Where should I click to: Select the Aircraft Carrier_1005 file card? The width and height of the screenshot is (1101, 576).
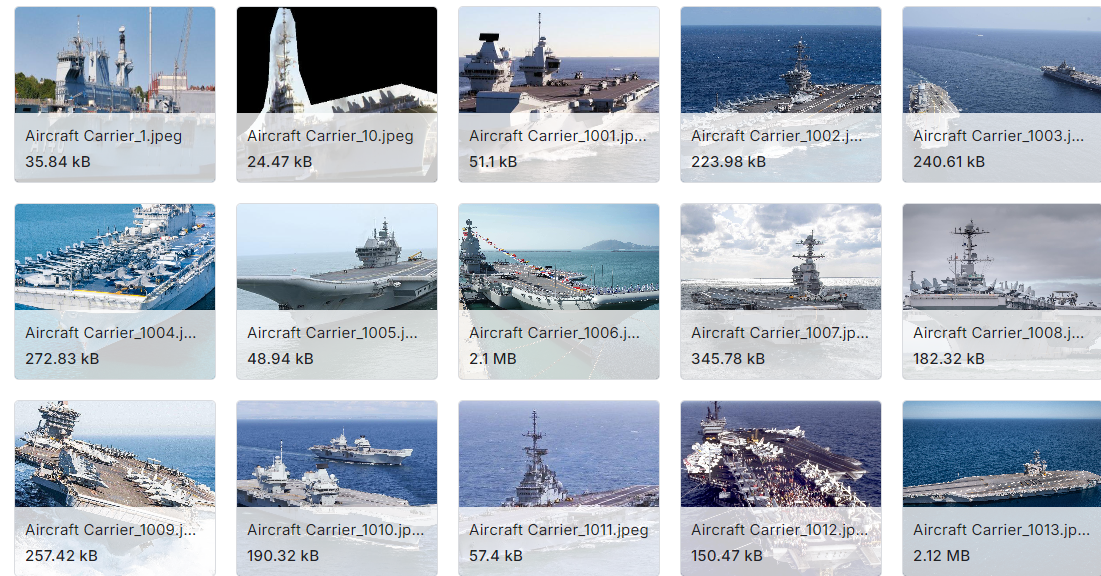pyautogui.click(x=337, y=292)
